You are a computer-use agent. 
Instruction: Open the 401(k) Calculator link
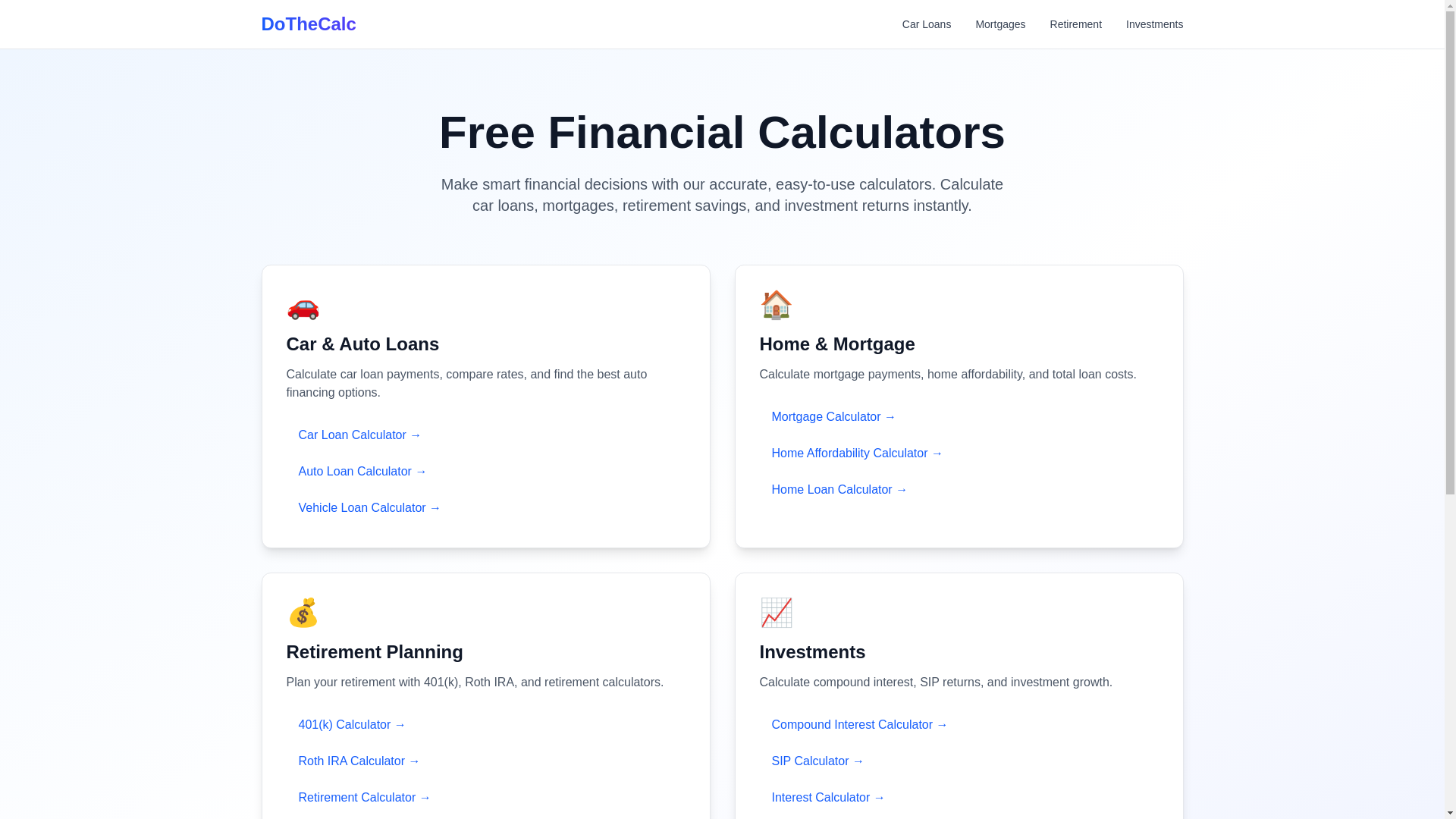coord(352,725)
